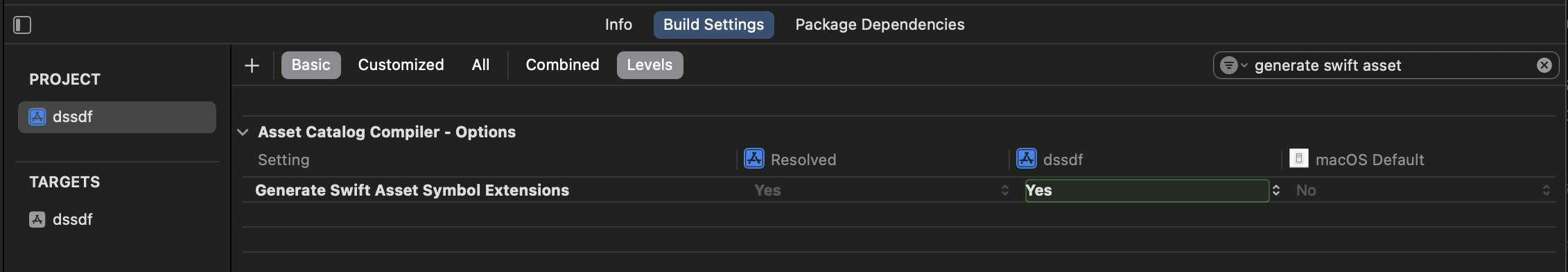Click the dssdf column project icon
1568x272 pixels.
tap(1027, 159)
